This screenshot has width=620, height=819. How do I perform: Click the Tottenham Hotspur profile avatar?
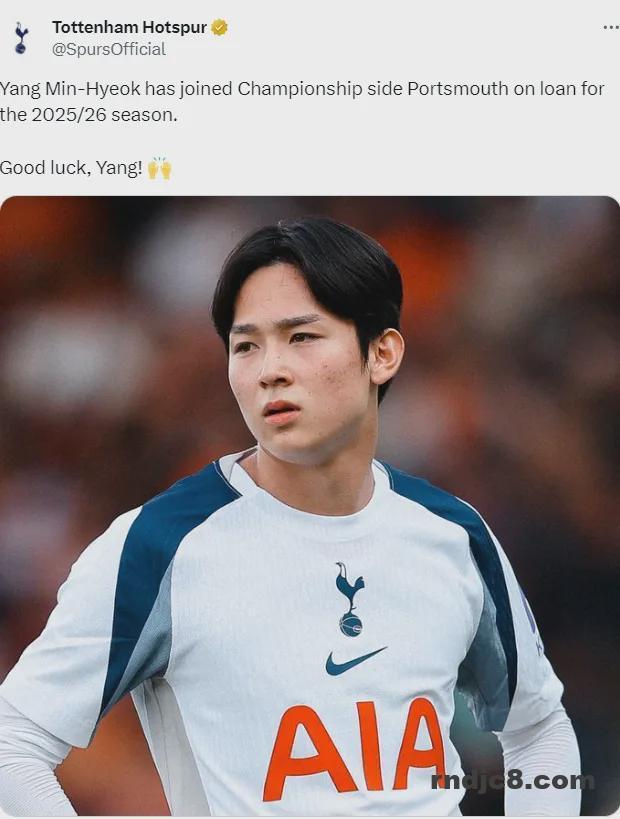coord(21,38)
